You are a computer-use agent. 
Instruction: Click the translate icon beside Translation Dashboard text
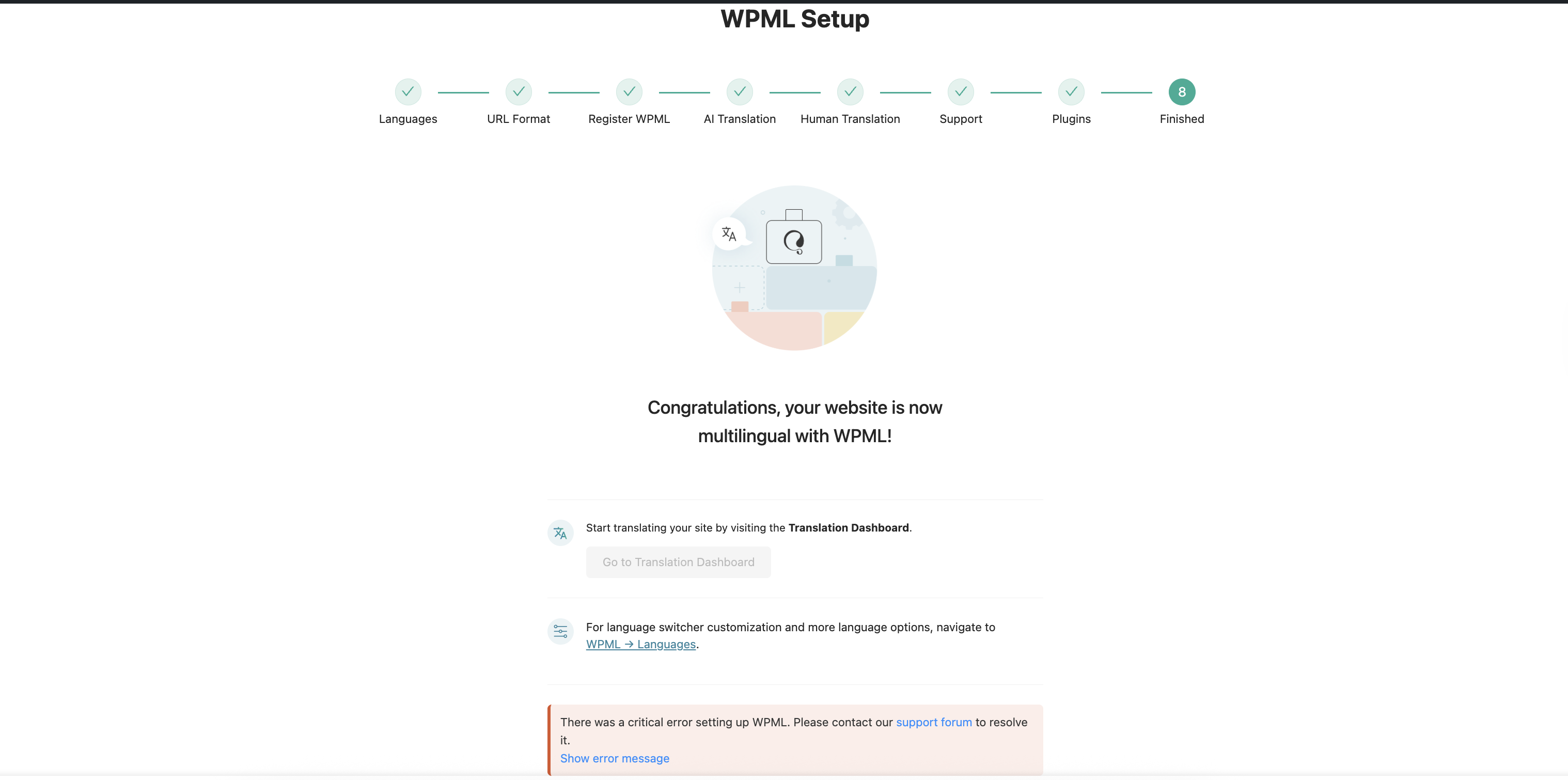[560, 534]
